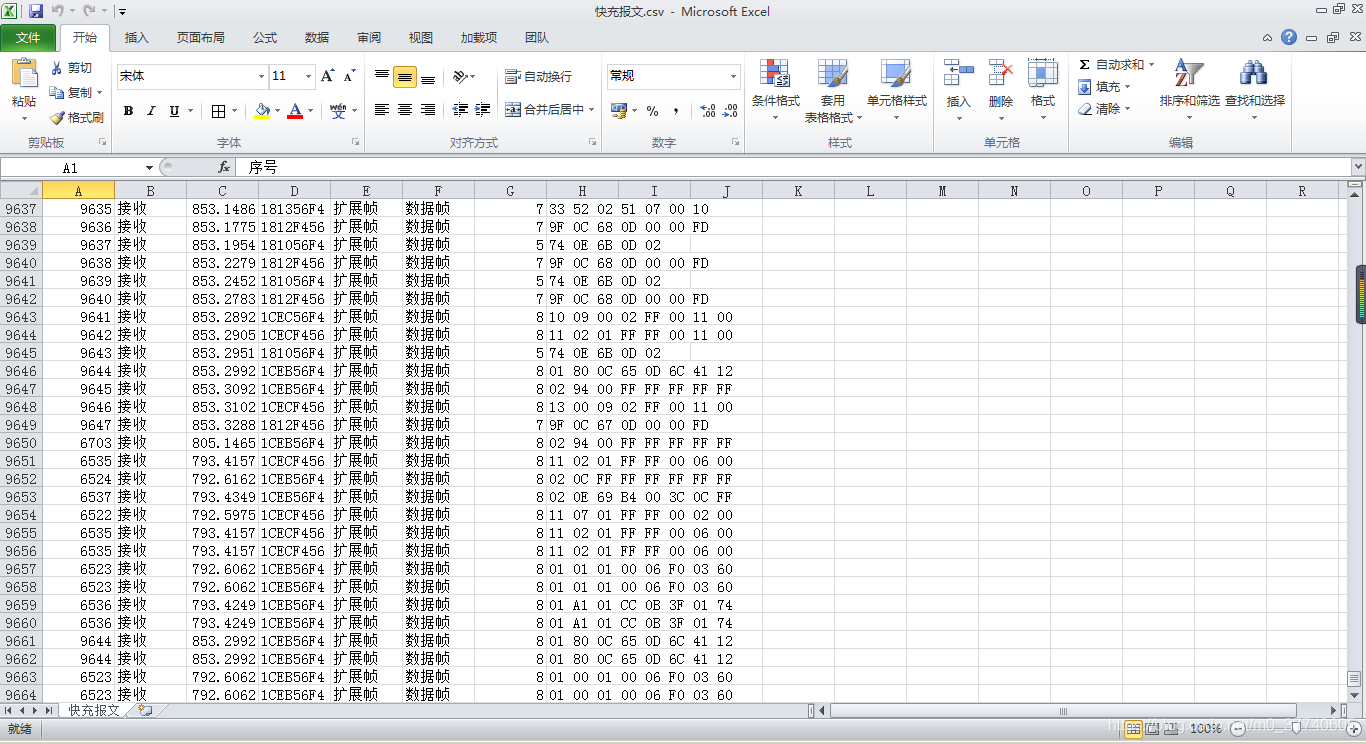
Task: Open Sort and Filter (排序和筛选)
Action: [1190, 90]
